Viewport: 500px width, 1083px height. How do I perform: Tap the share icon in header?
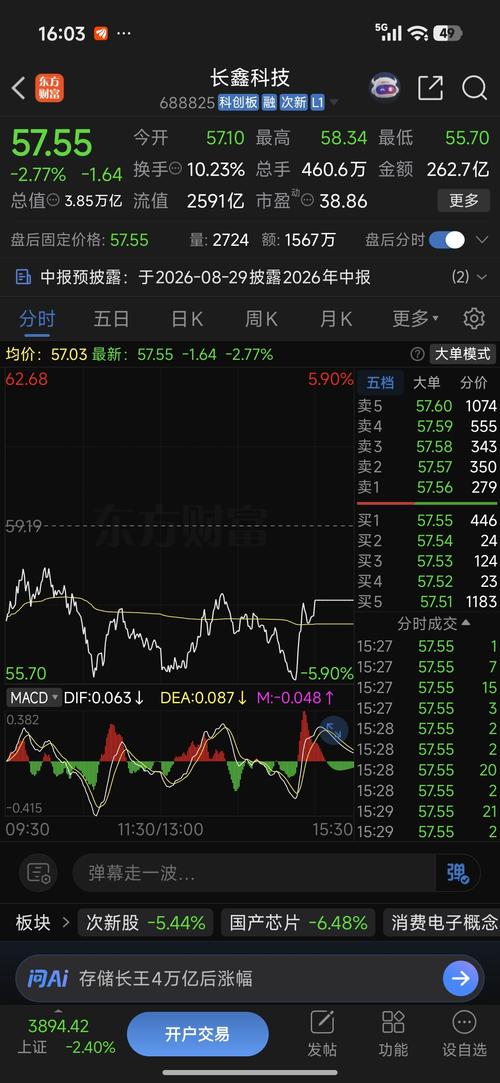coord(430,88)
